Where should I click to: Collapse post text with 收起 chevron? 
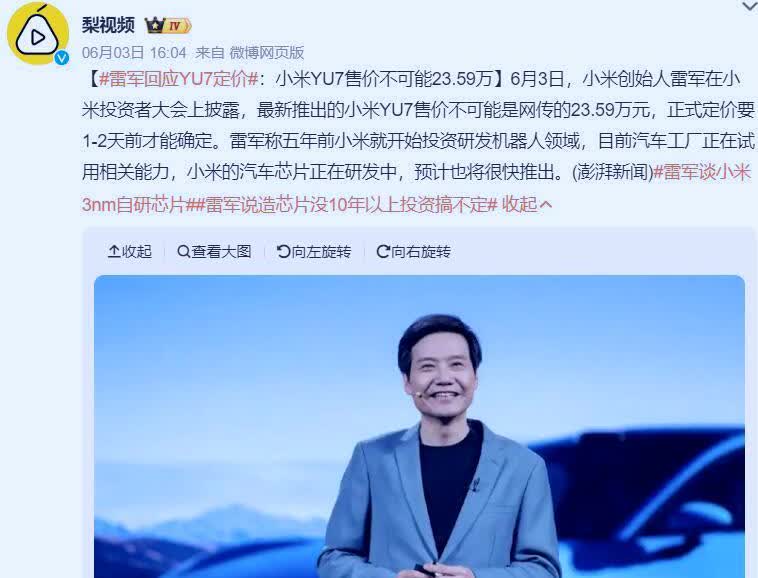tap(527, 204)
